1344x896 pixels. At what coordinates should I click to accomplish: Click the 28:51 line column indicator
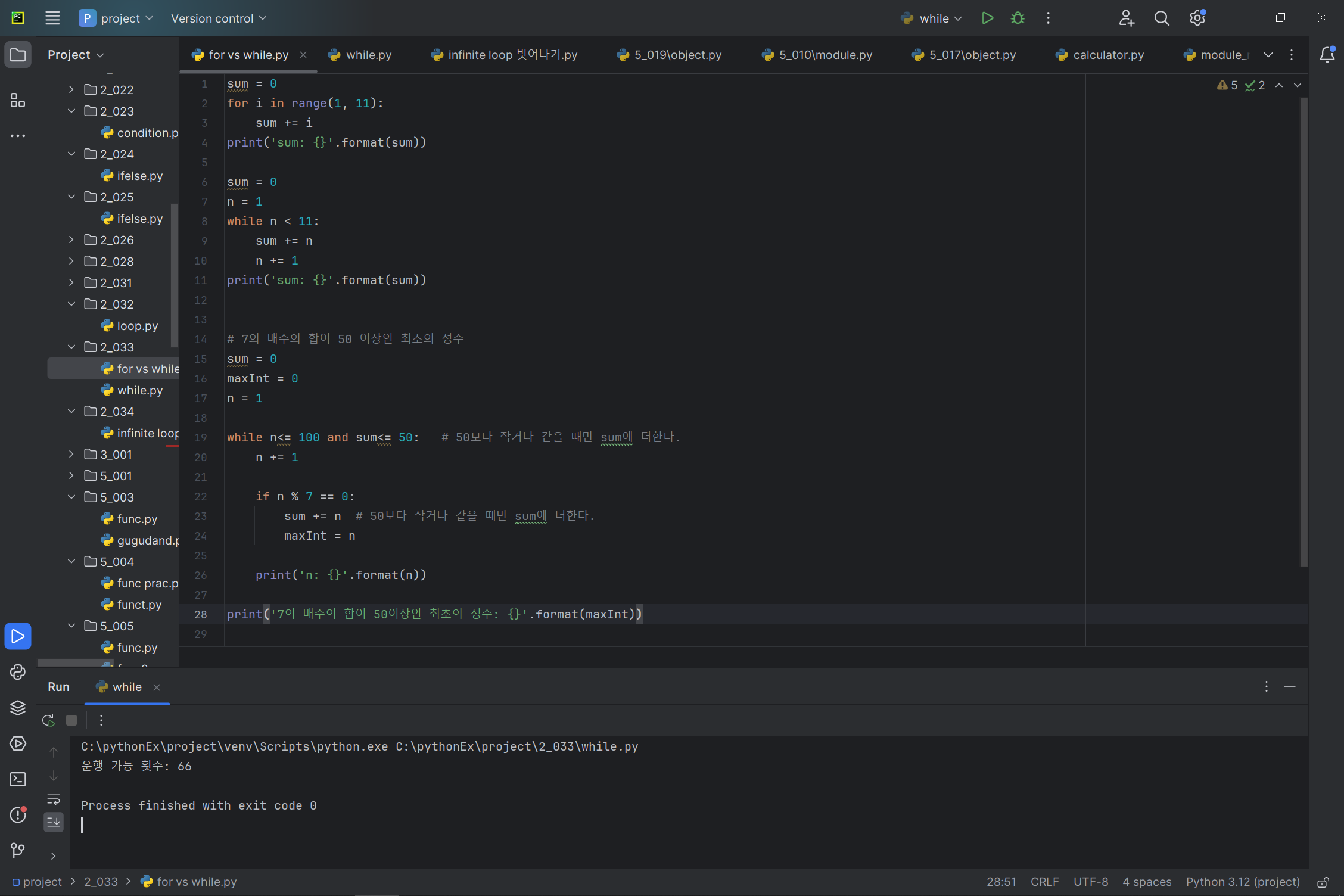1001,882
